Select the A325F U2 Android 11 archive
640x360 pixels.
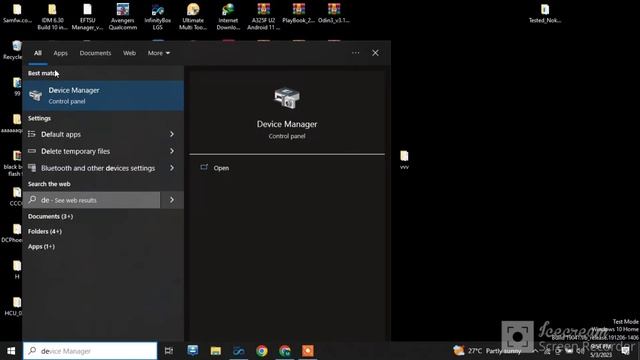coord(263,17)
